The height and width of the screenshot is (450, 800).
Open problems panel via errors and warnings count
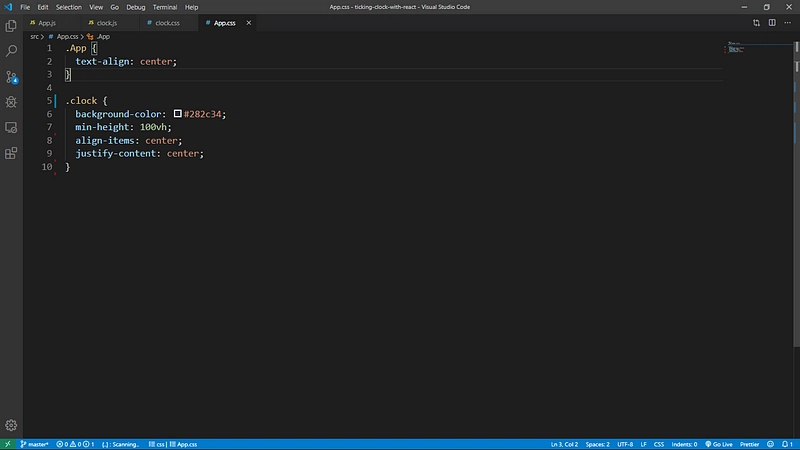click(75, 444)
